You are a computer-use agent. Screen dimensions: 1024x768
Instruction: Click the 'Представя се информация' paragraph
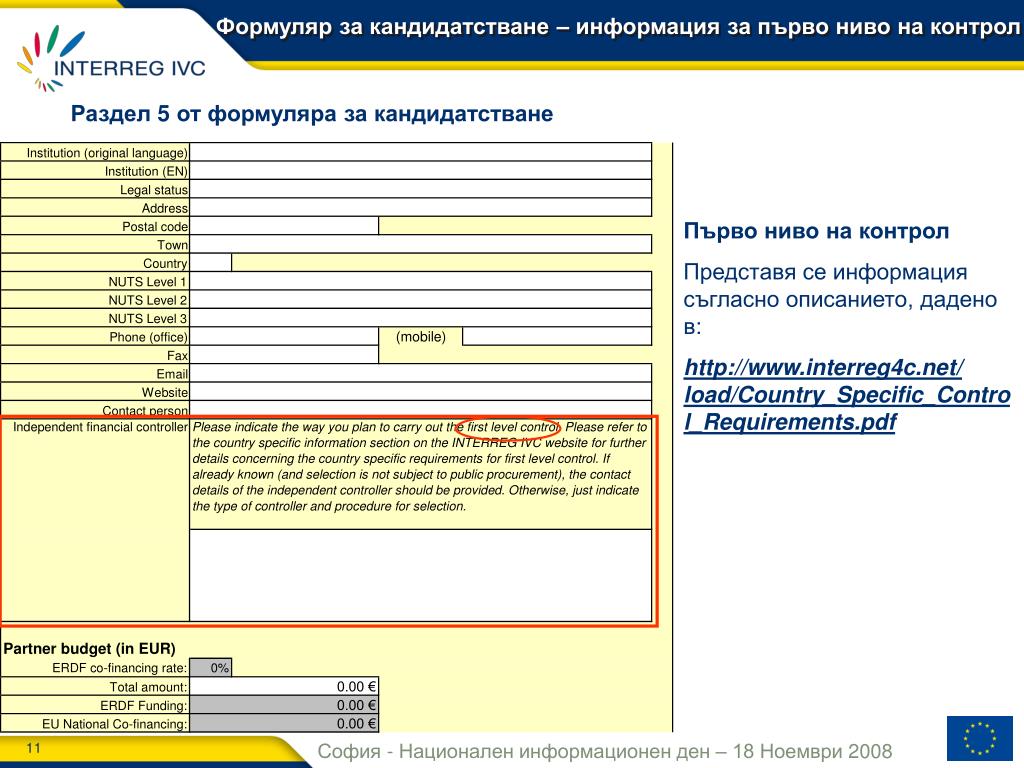(840, 299)
